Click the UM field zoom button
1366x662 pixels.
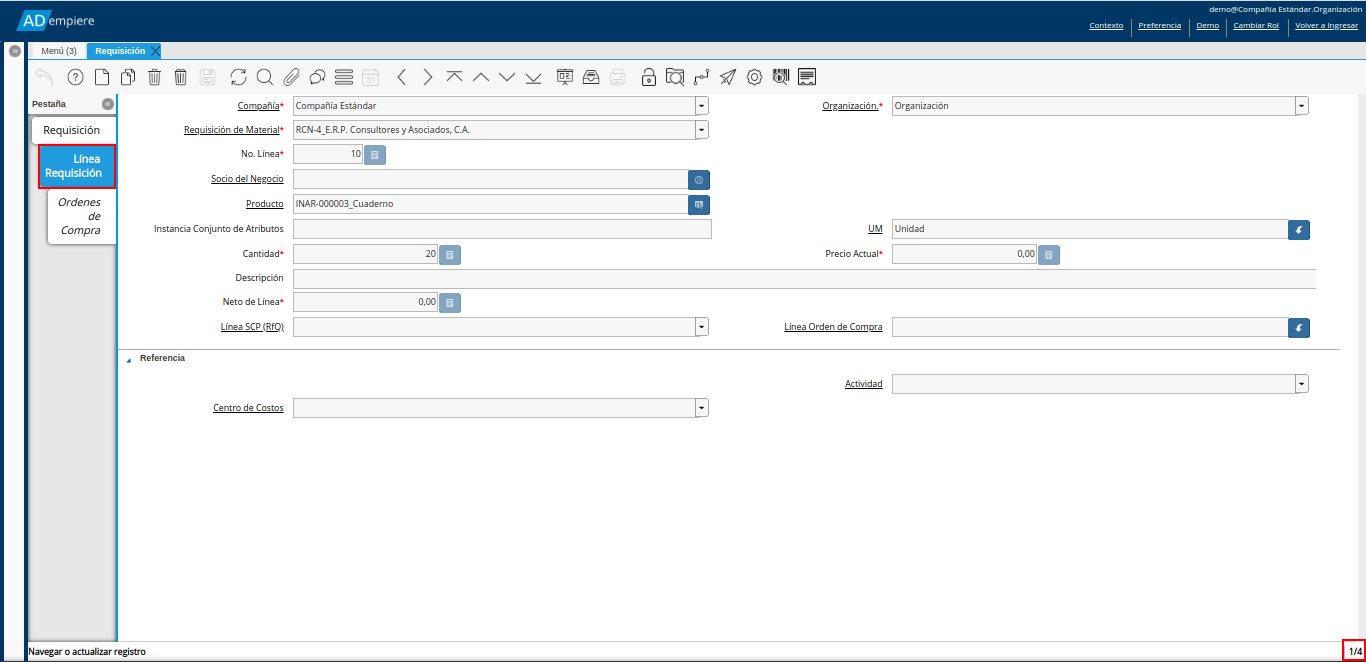(x=1299, y=230)
